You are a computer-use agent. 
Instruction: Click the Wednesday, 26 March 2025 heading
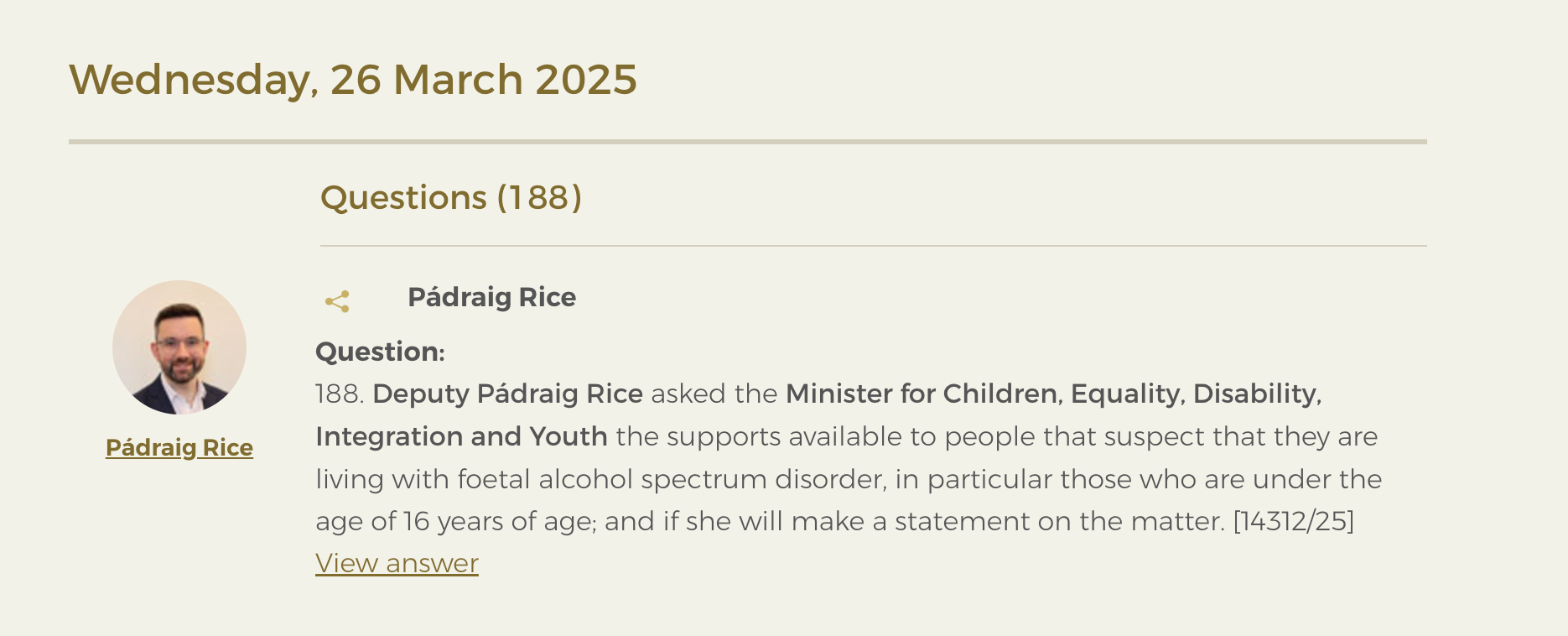pyautogui.click(x=353, y=80)
